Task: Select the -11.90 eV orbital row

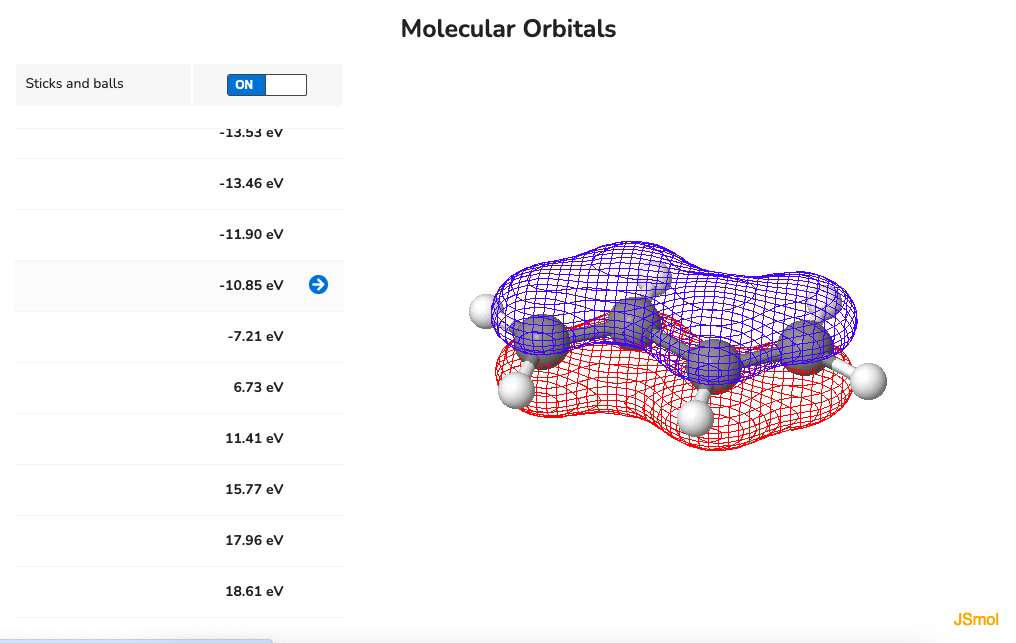Action: (x=179, y=235)
